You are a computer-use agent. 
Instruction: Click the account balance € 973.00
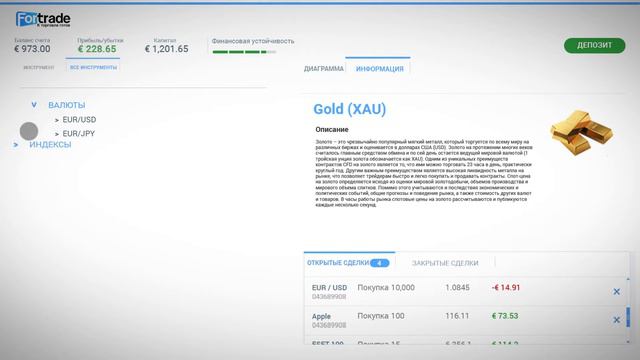click(x=32, y=49)
